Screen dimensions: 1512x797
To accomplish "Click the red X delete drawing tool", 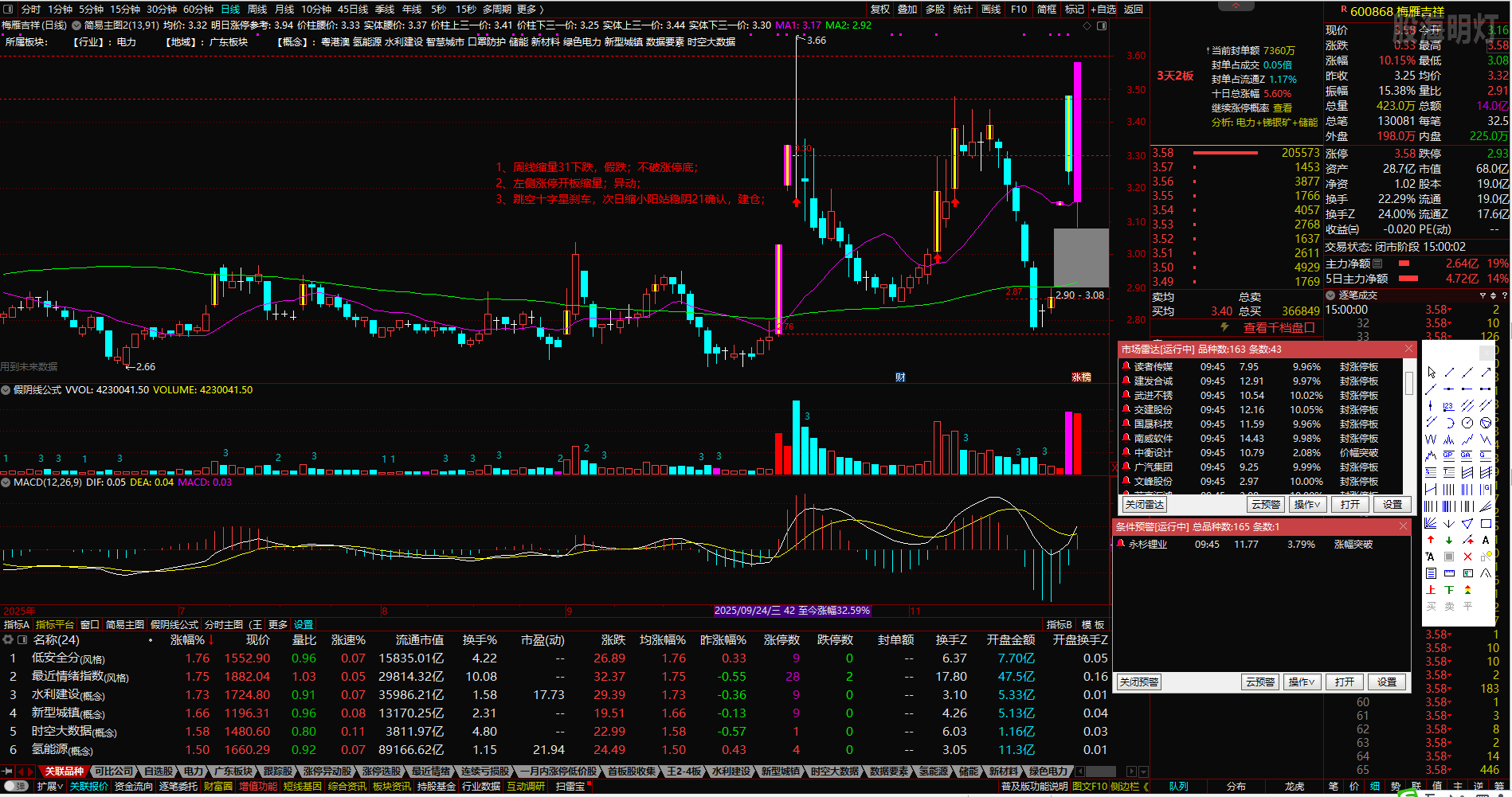I will [x=1467, y=557].
